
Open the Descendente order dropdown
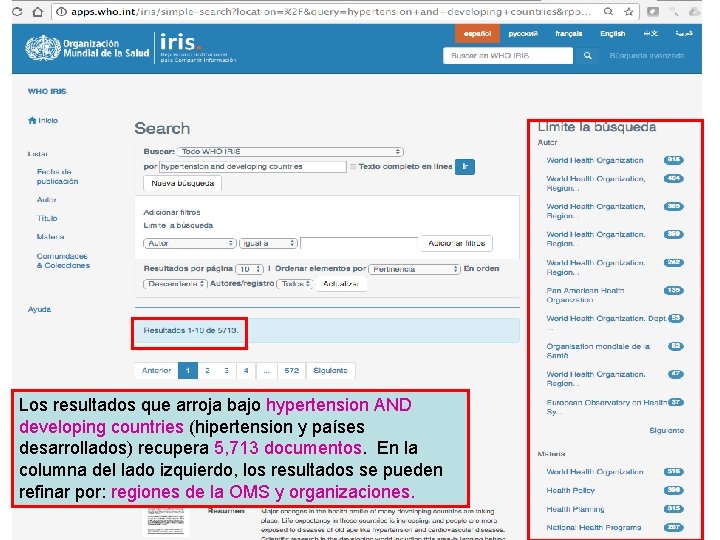click(175, 284)
